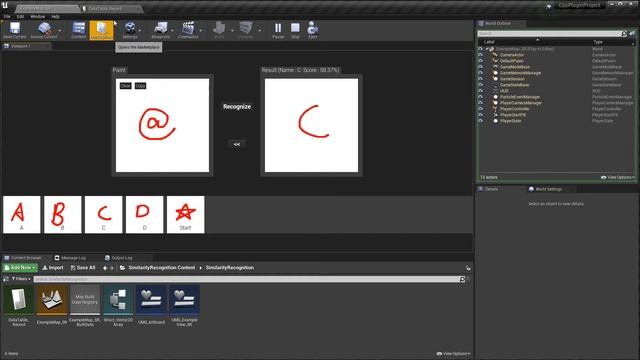640x360 pixels.
Task: Click the Unreal Engine logo icon
Action: 5,6
